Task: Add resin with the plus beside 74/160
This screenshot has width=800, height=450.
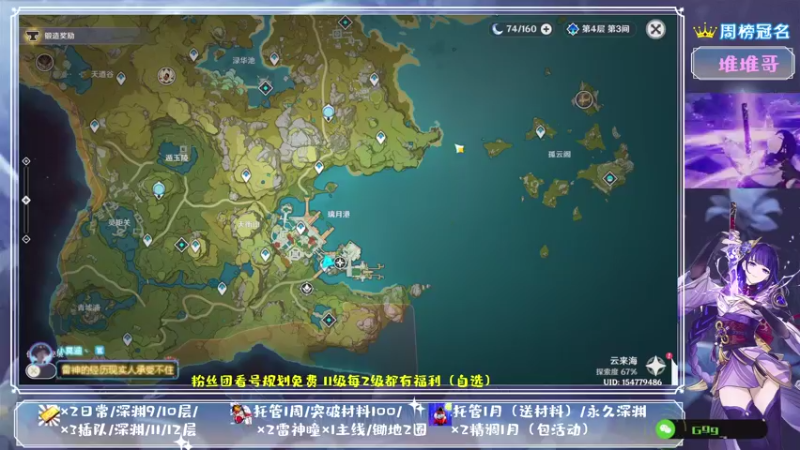Action: pos(546,29)
